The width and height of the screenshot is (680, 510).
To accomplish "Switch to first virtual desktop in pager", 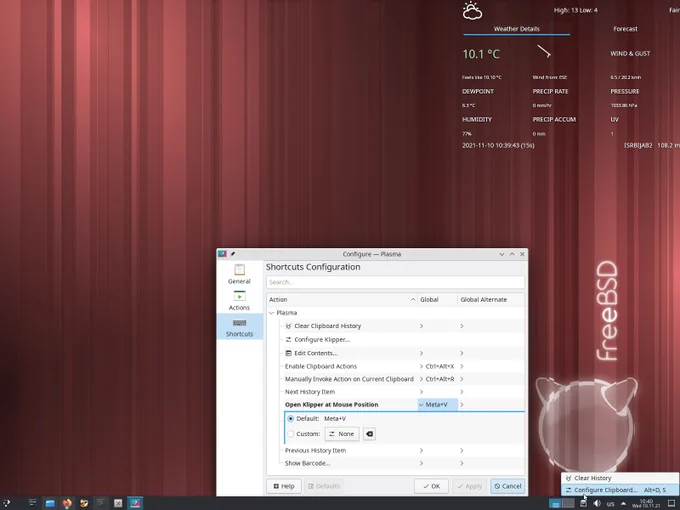I will 555,503.
